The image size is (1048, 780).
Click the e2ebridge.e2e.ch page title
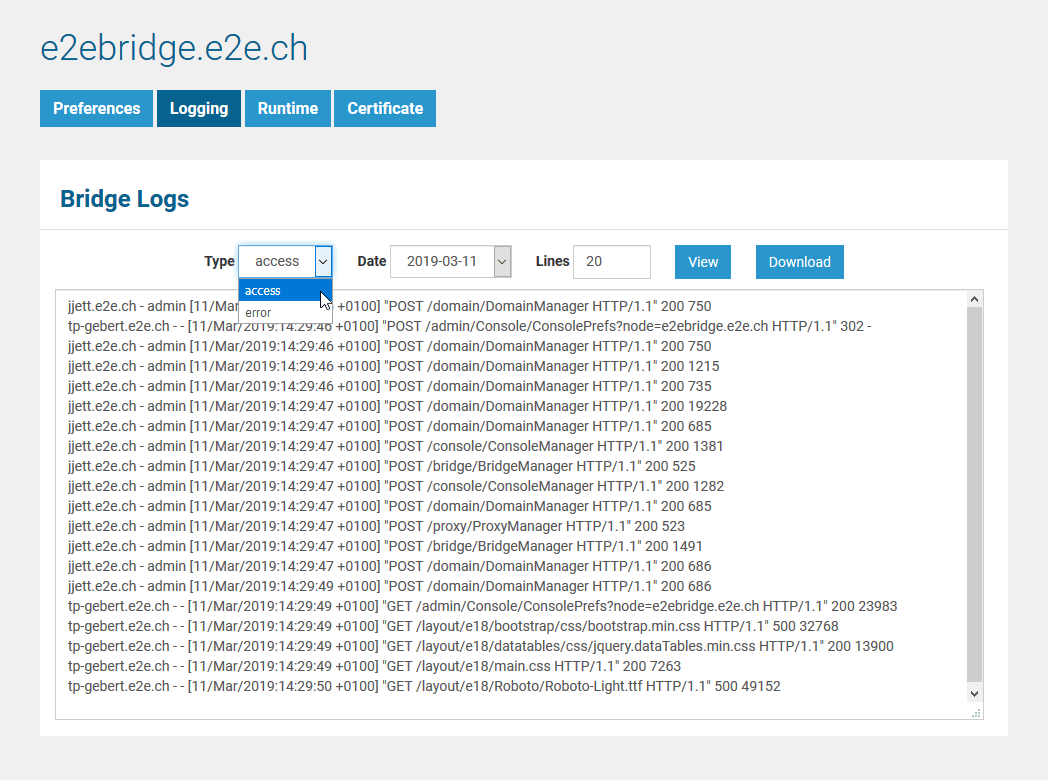point(174,47)
